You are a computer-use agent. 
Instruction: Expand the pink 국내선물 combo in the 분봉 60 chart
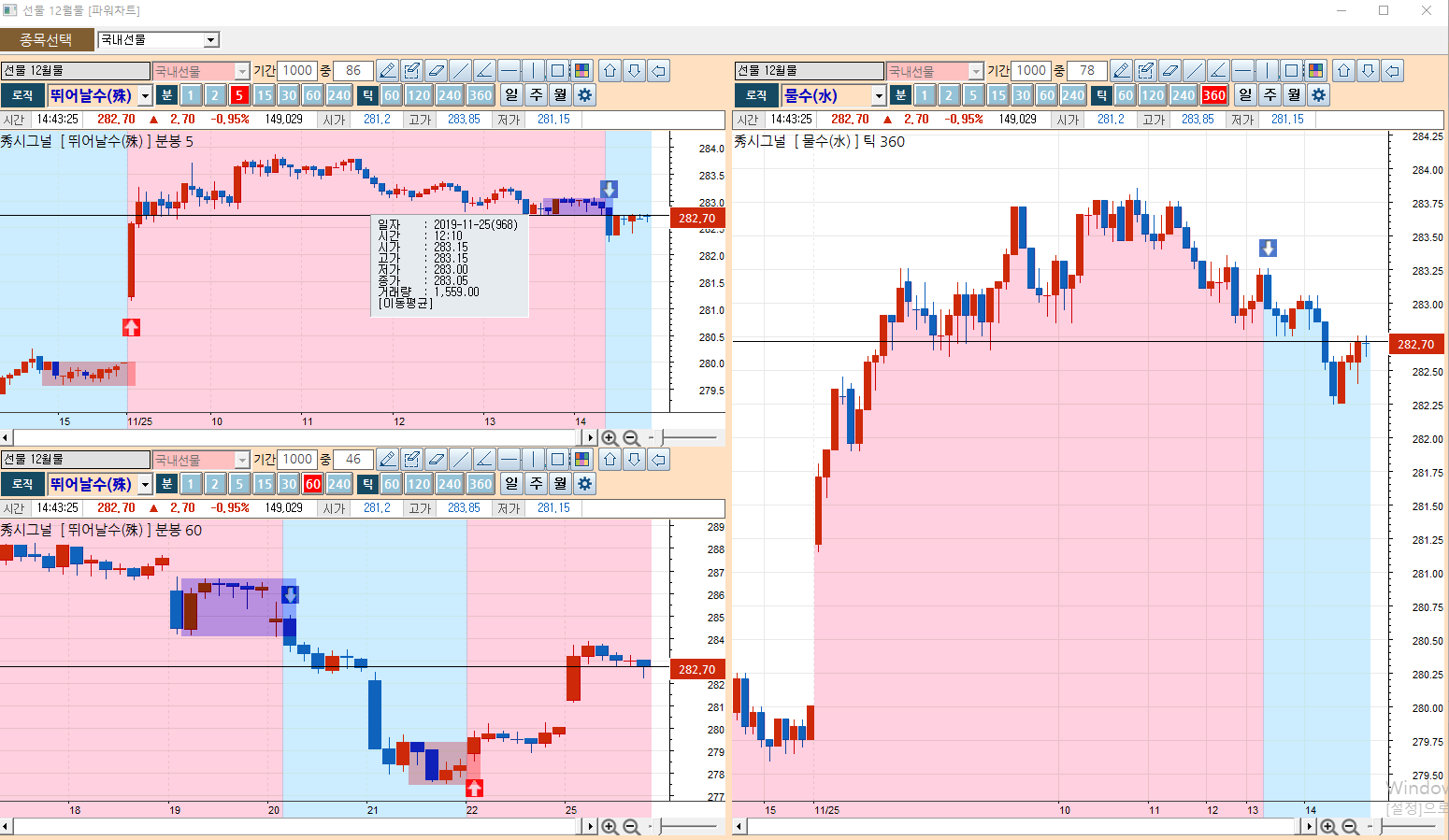tap(242, 460)
